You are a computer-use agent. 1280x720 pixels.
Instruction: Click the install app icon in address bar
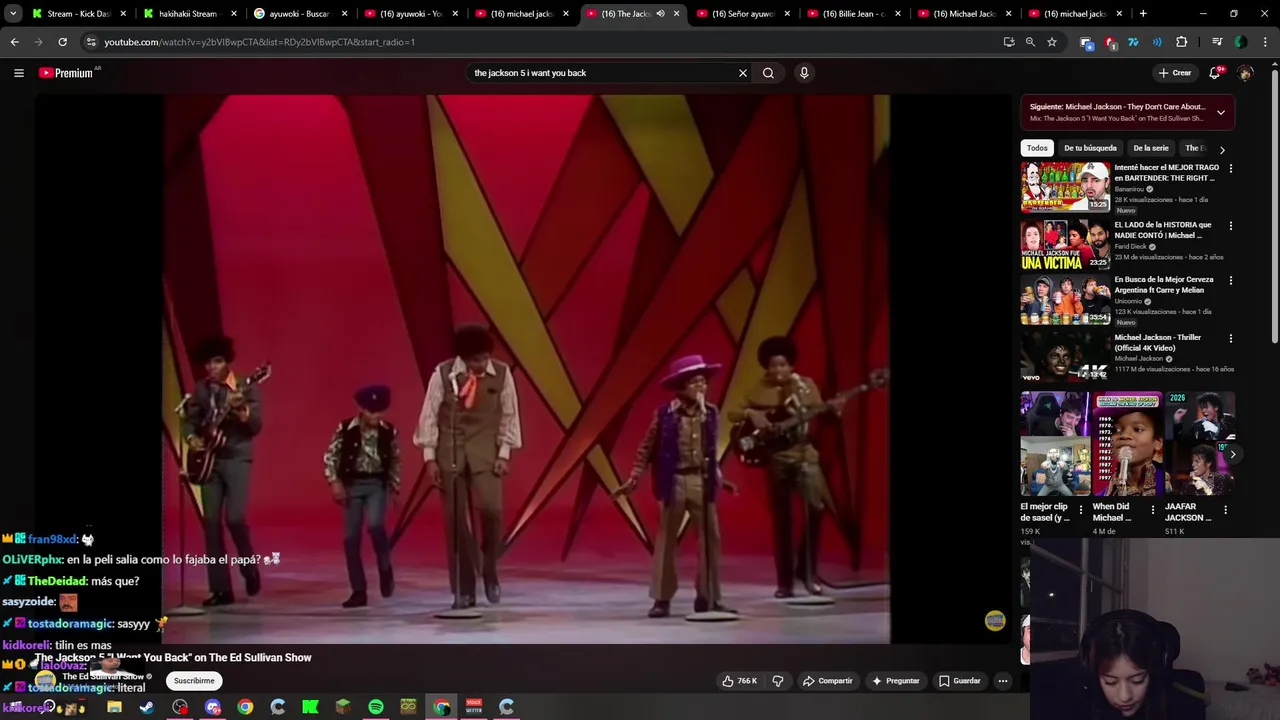click(1008, 42)
